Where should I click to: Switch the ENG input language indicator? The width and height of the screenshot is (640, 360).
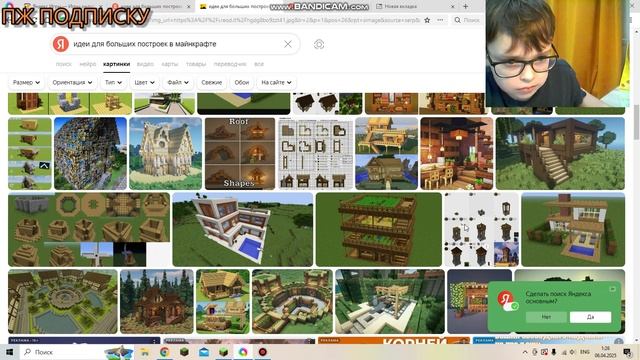click(584, 352)
